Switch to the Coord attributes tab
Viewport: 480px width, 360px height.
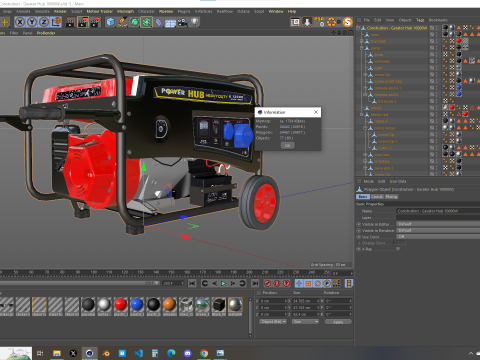point(377,197)
